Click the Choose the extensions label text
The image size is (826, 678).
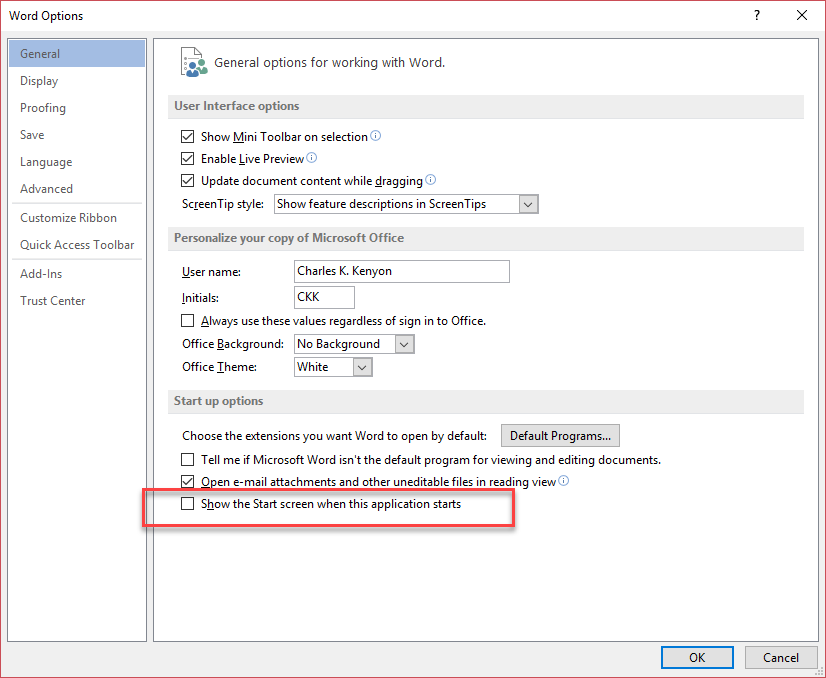click(x=334, y=436)
